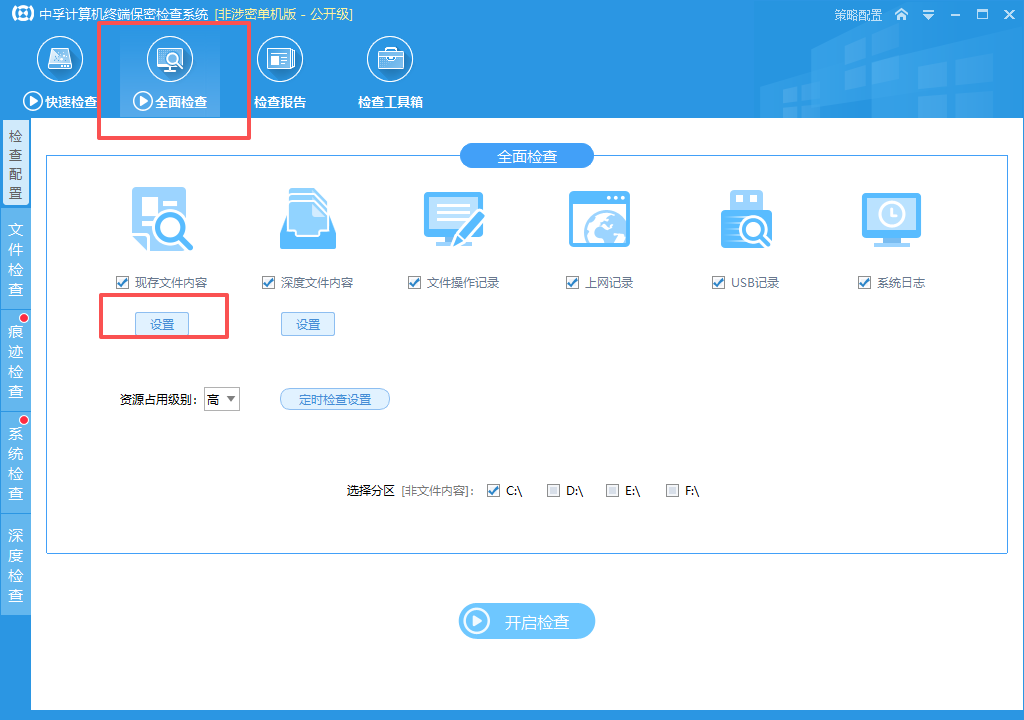Viewport: 1024px width, 720px height.
Task: Open 策略配置 in the title bar
Action: click(x=858, y=15)
